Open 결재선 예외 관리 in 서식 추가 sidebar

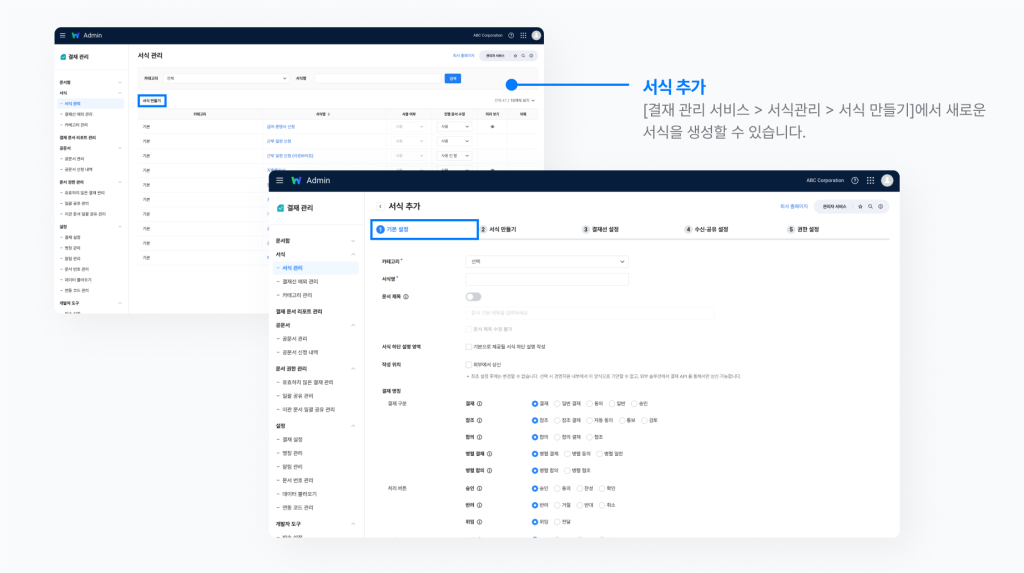305,282
